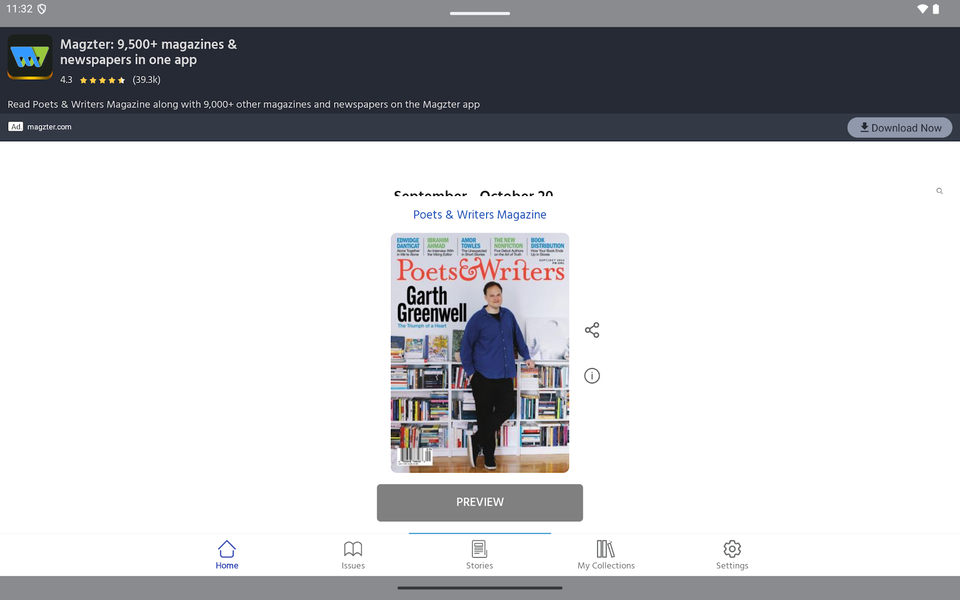This screenshot has height=600, width=960.
Task: Tap the top drag handle bar
Action: coord(480,13)
